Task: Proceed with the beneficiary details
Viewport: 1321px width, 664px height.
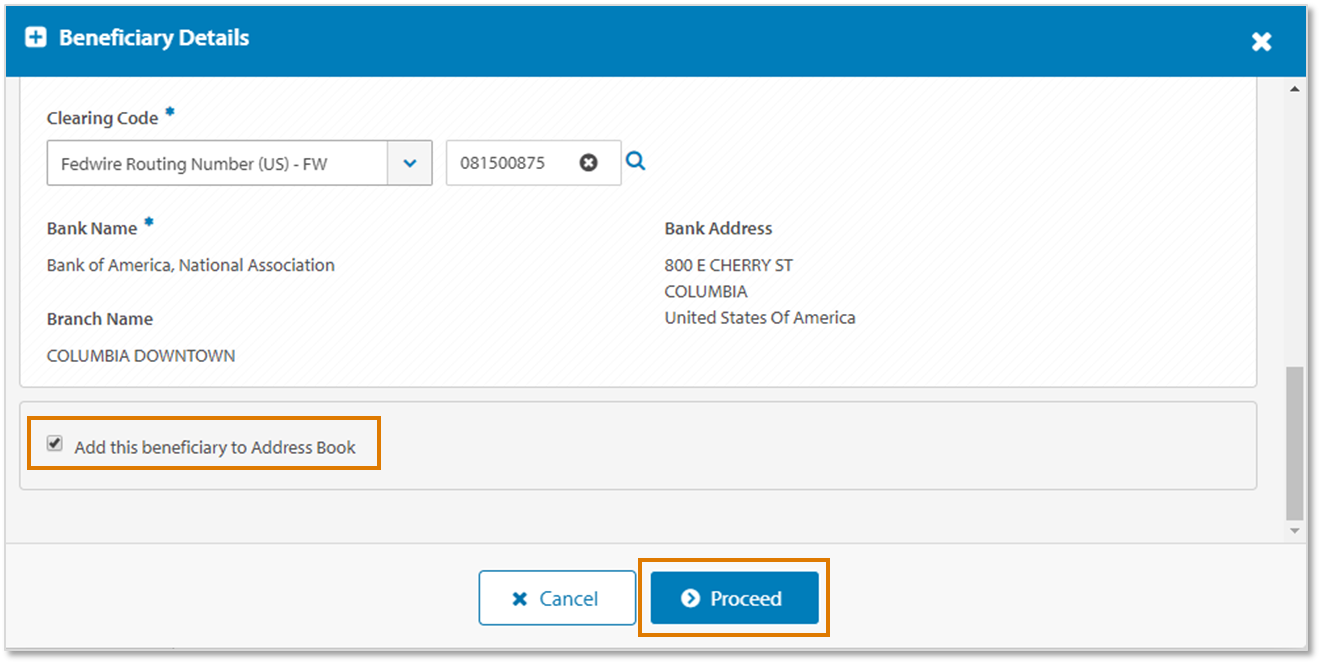Action: click(x=735, y=598)
